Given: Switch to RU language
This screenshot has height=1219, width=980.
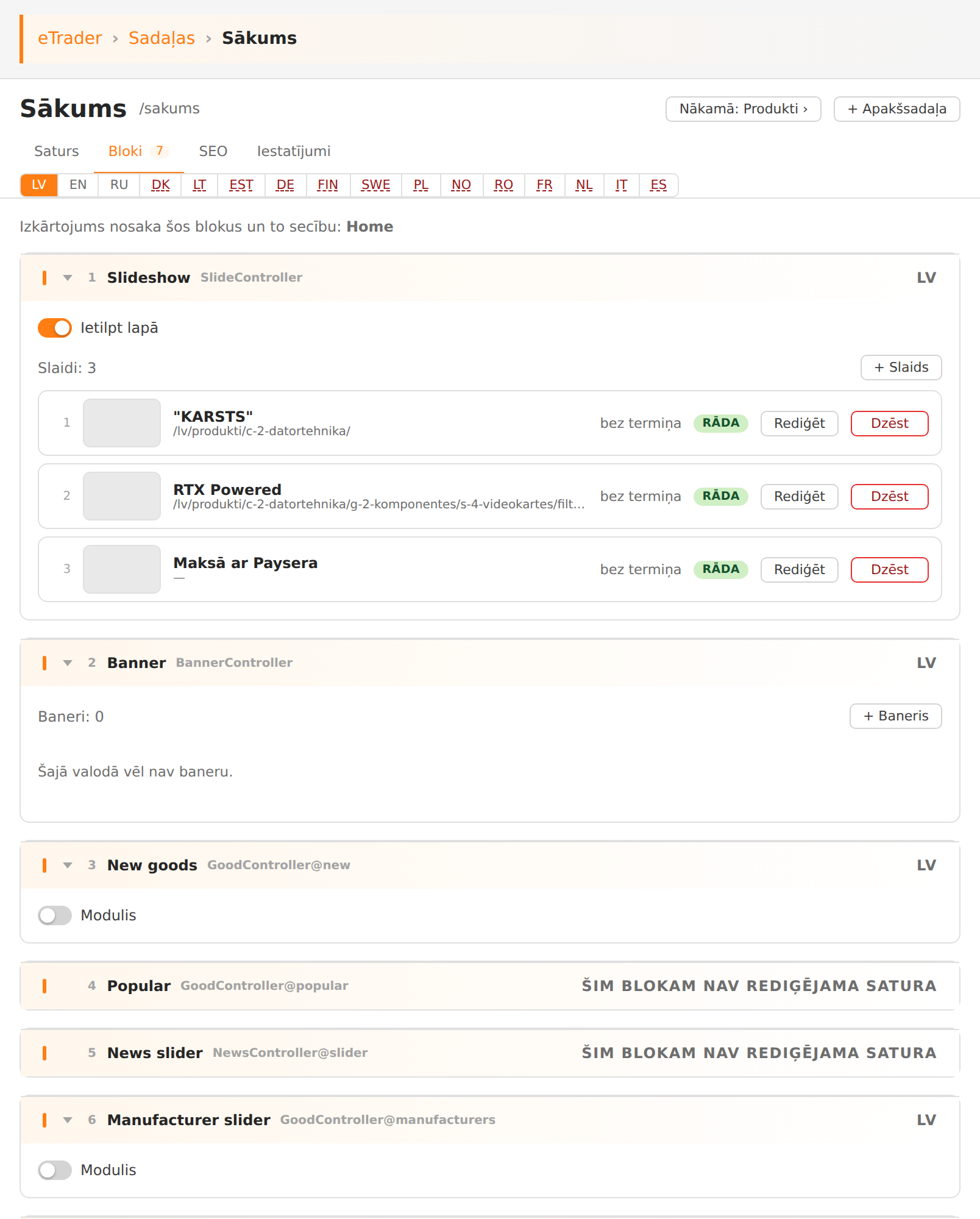Looking at the screenshot, I should [x=119, y=185].
